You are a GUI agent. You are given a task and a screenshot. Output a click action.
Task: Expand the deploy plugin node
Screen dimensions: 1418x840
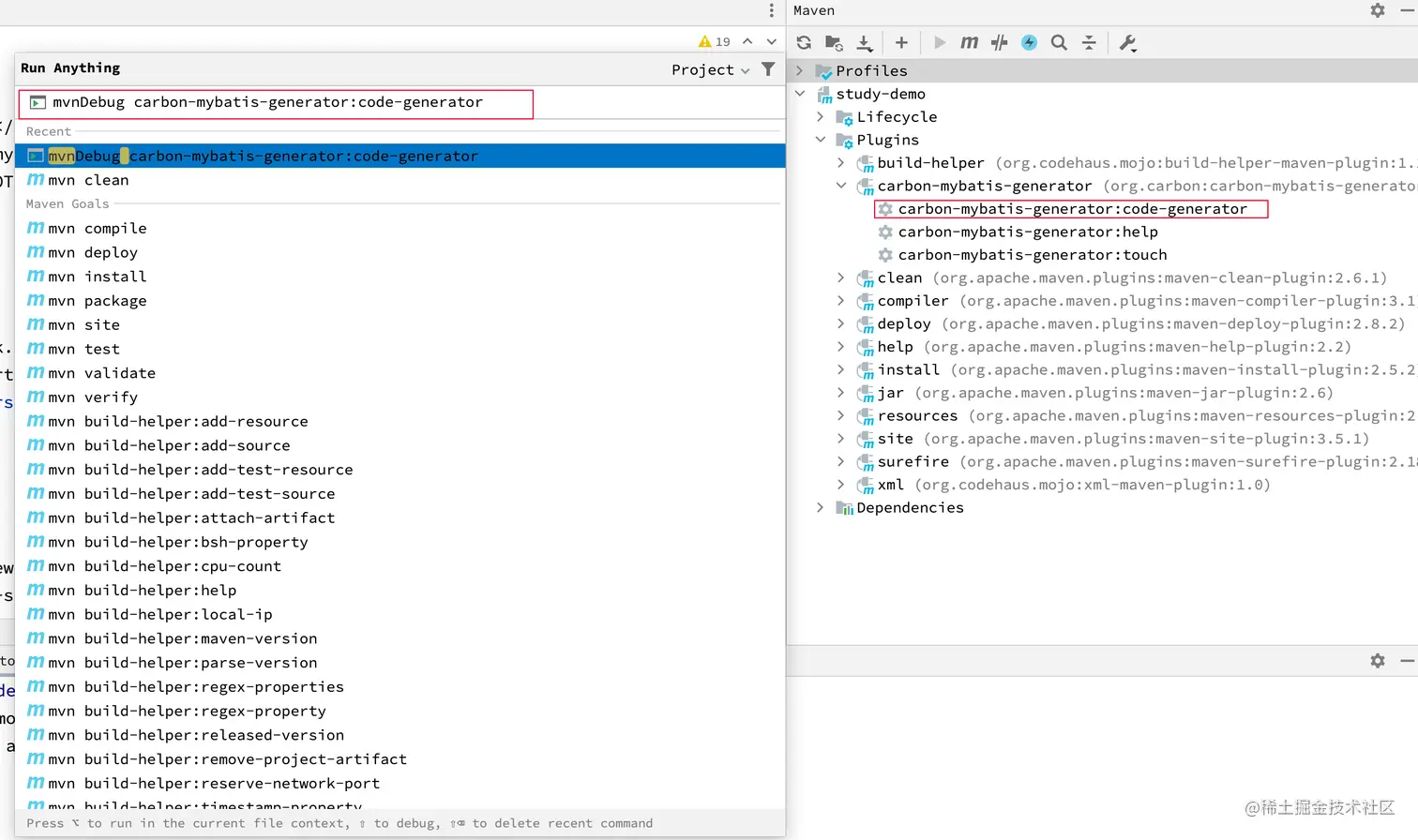pyautogui.click(x=841, y=323)
